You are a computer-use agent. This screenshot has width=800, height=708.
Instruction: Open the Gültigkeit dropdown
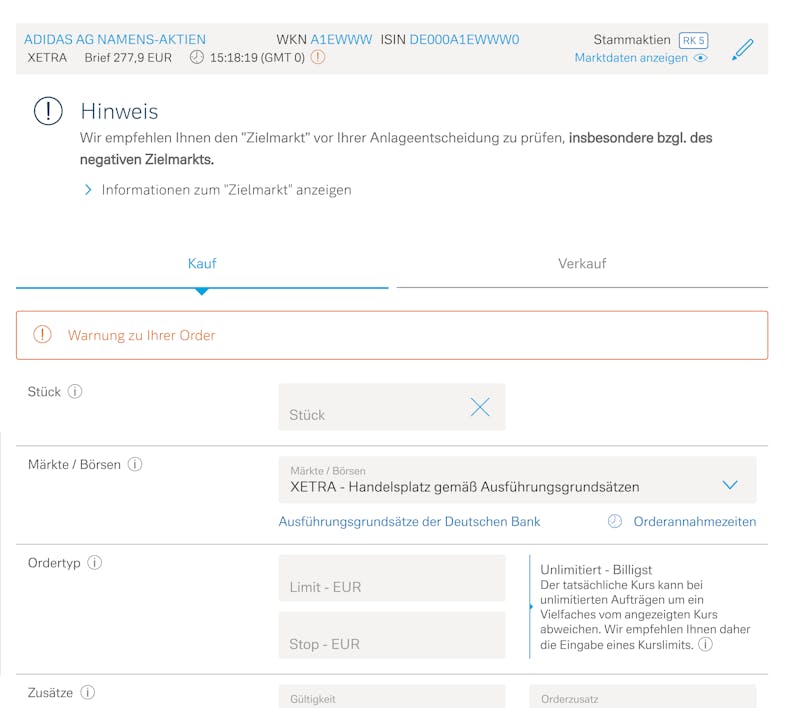tap(392, 696)
